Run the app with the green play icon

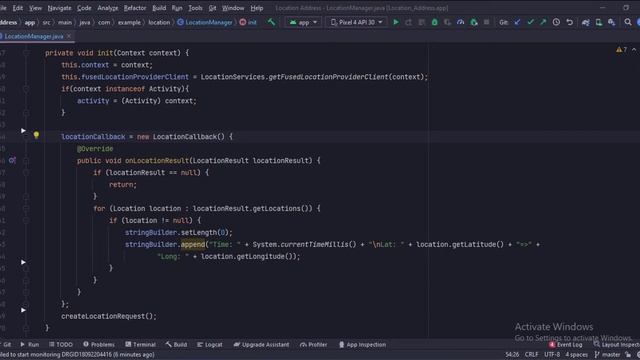pos(396,22)
